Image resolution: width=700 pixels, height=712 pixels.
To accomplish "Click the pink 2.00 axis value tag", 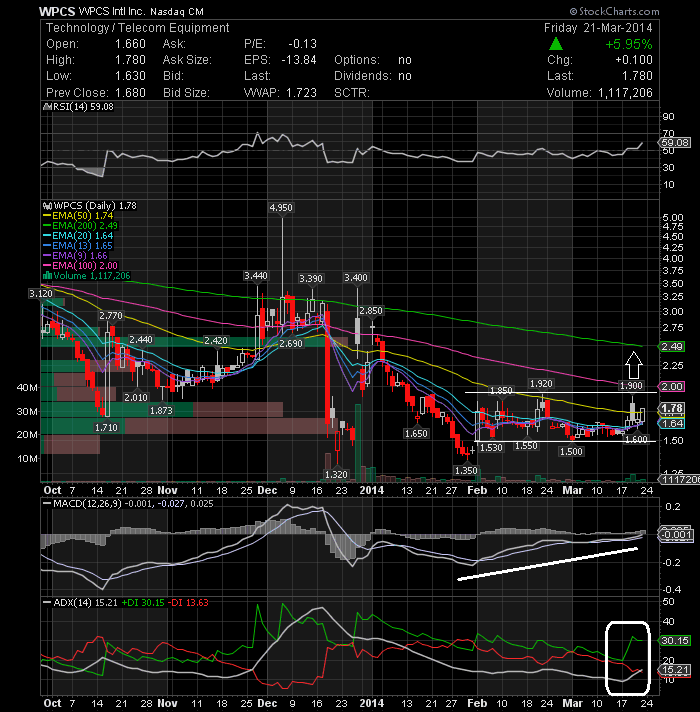I will tap(672, 386).
